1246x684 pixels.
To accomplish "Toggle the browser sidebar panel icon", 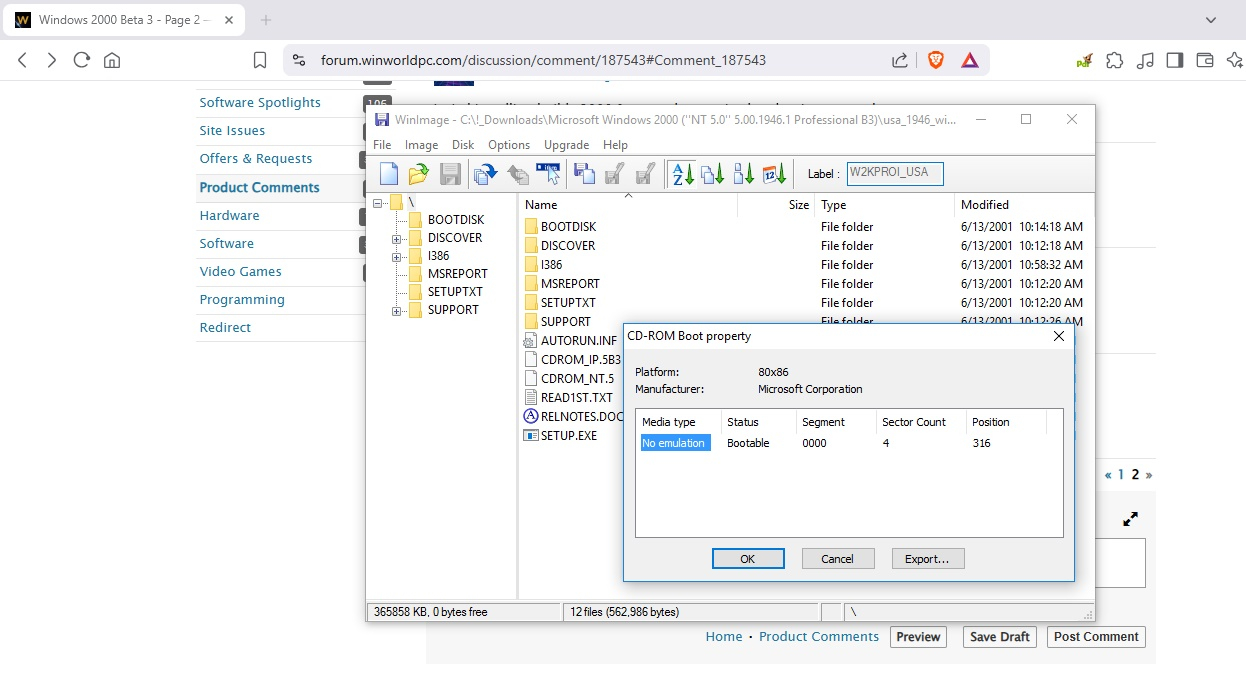I will 1175,60.
